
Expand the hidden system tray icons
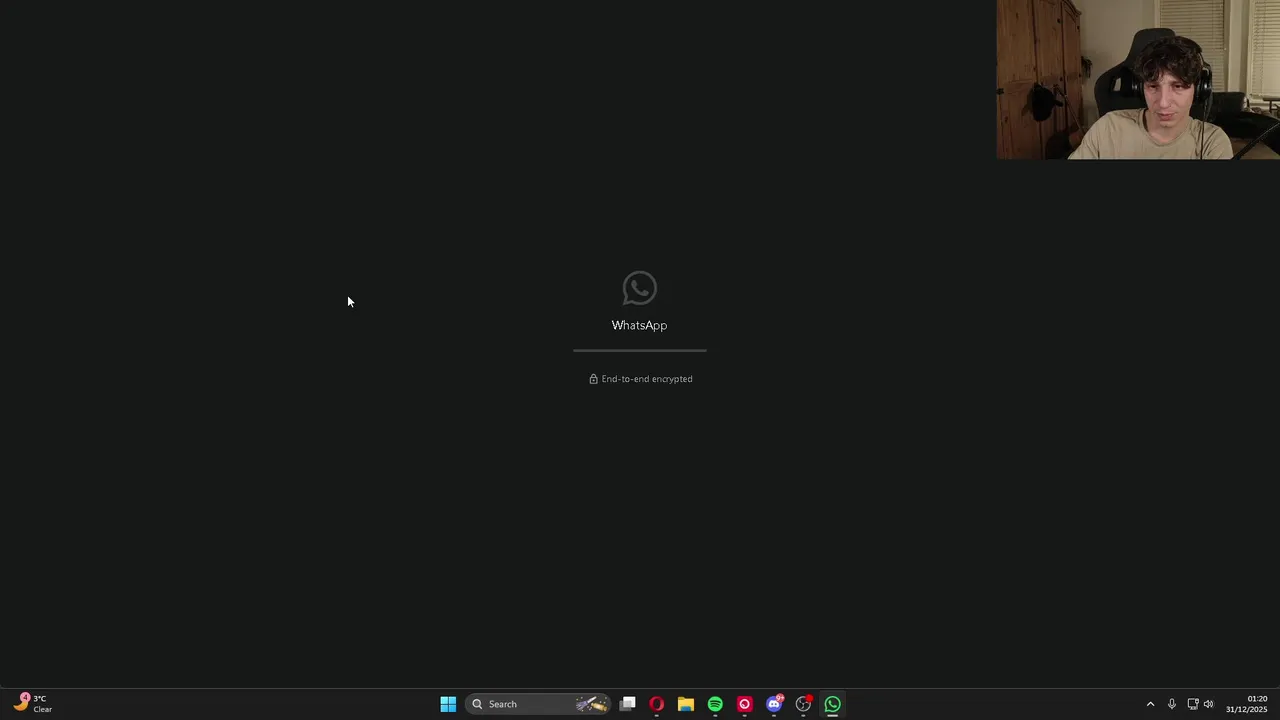[1150, 704]
